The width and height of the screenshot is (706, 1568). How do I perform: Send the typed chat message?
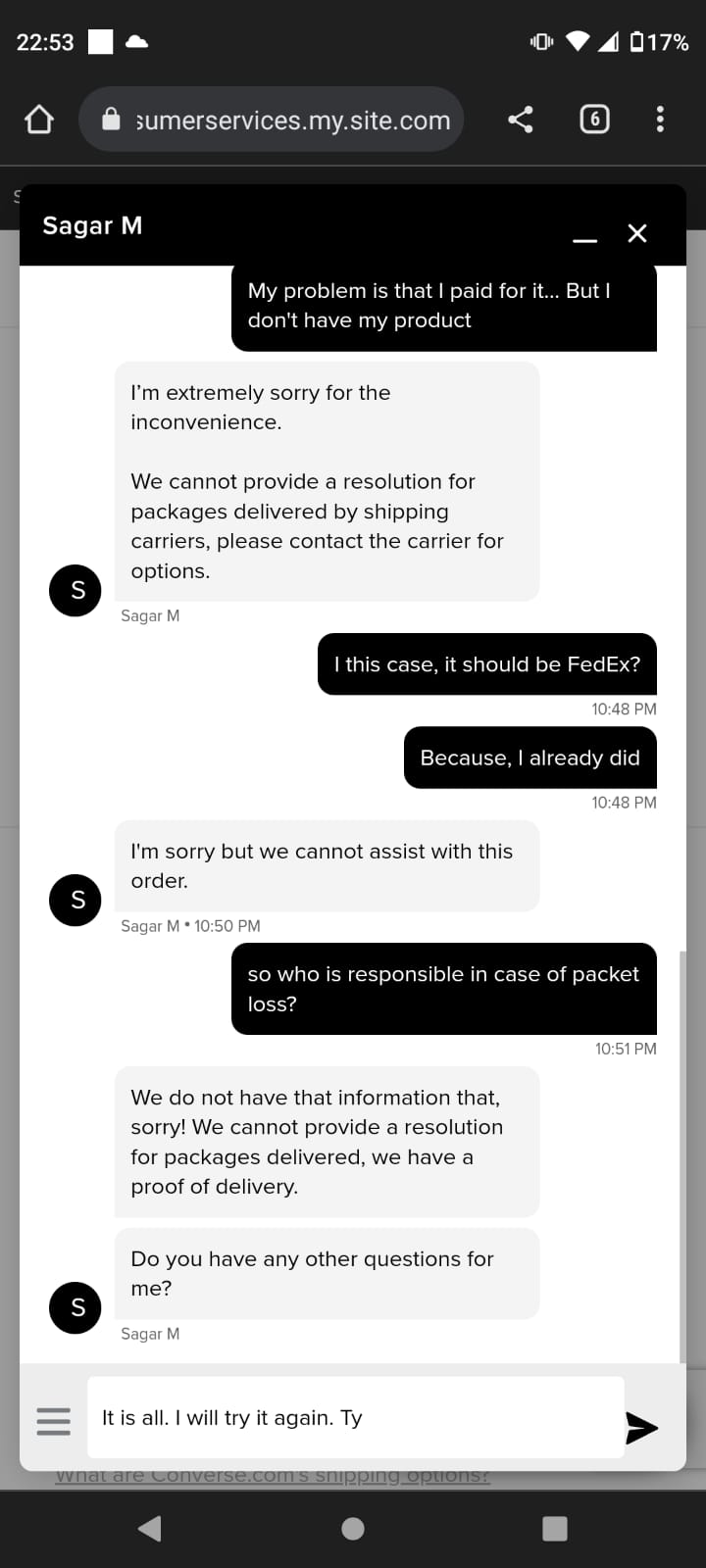(641, 1428)
